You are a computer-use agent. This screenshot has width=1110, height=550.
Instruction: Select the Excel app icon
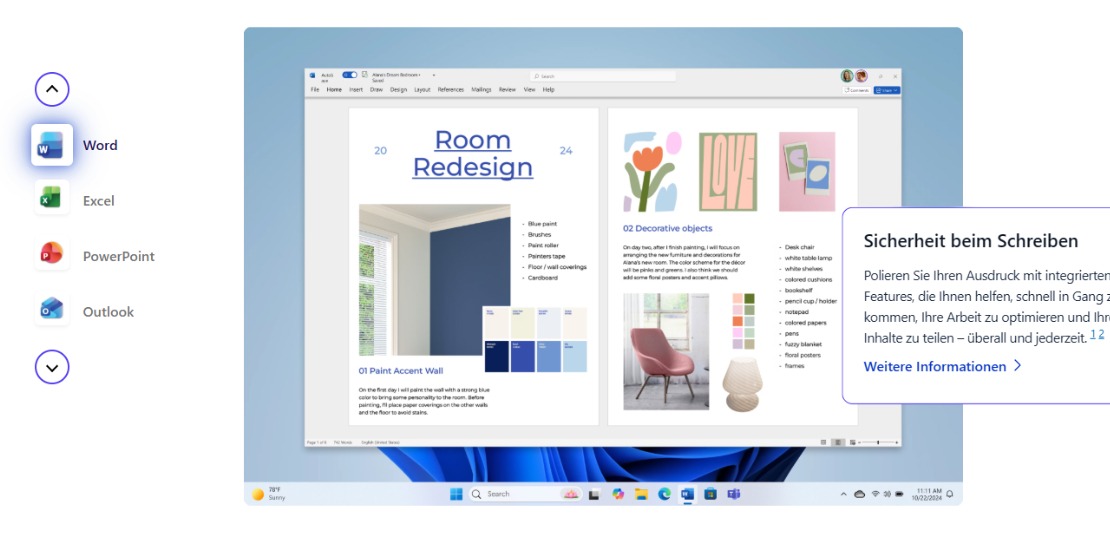tap(52, 201)
